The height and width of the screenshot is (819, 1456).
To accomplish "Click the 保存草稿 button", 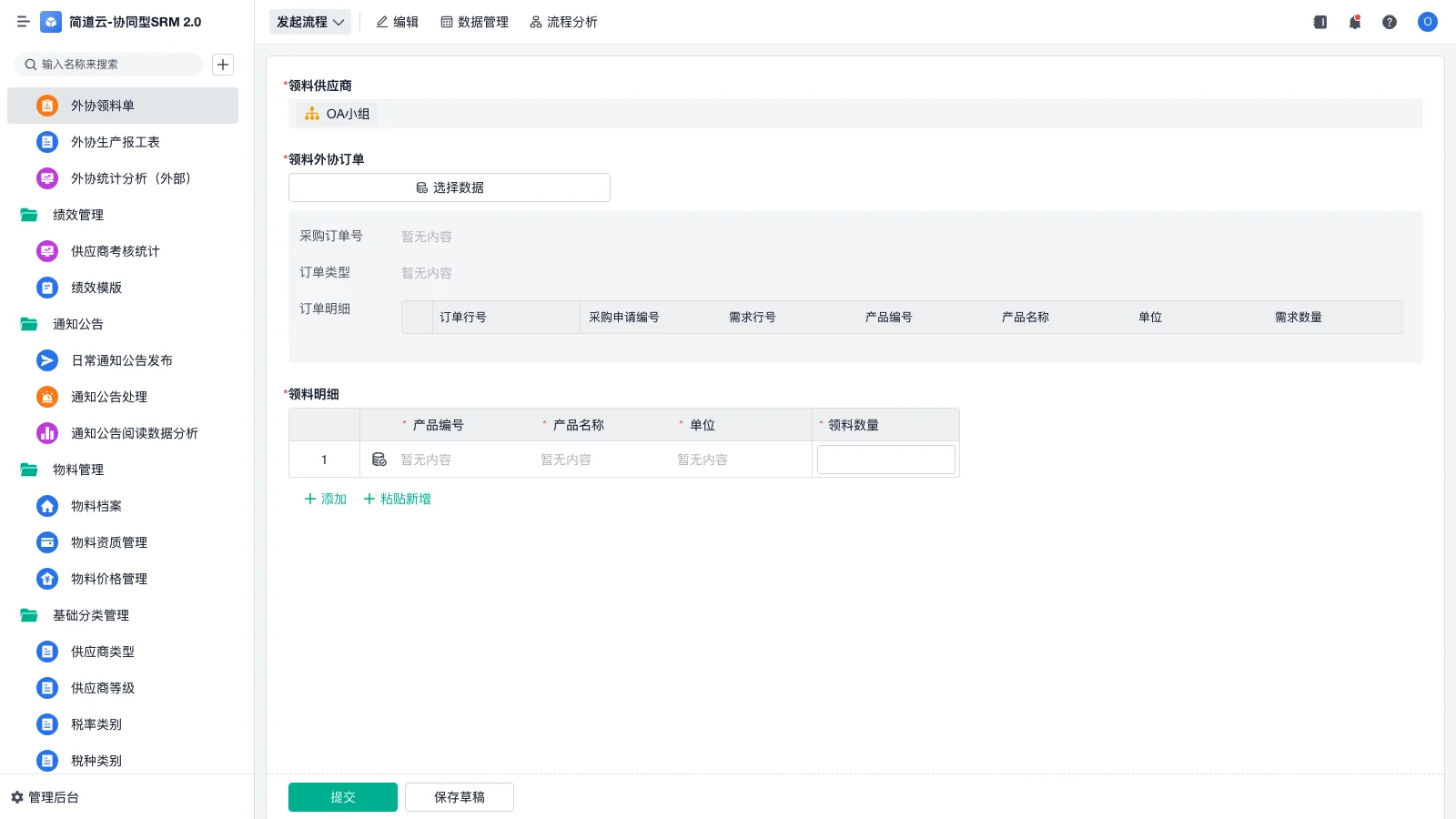I will point(460,797).
